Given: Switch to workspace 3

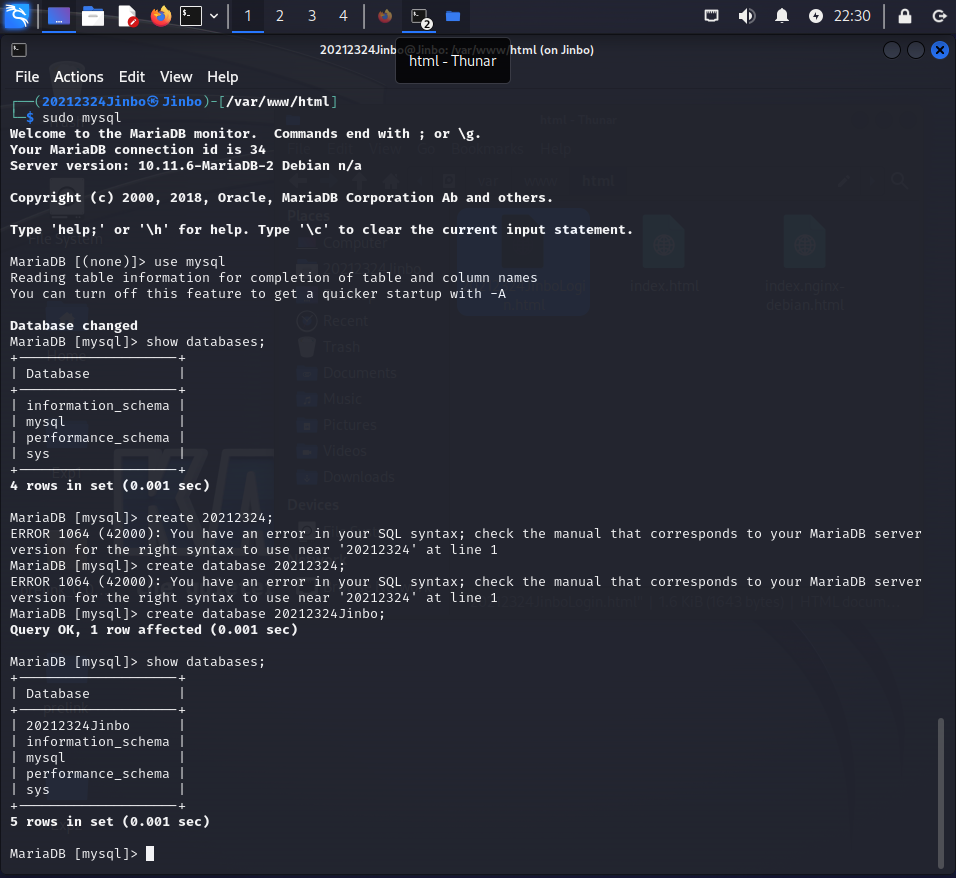Looking at the screenshot, I should 312,16.
